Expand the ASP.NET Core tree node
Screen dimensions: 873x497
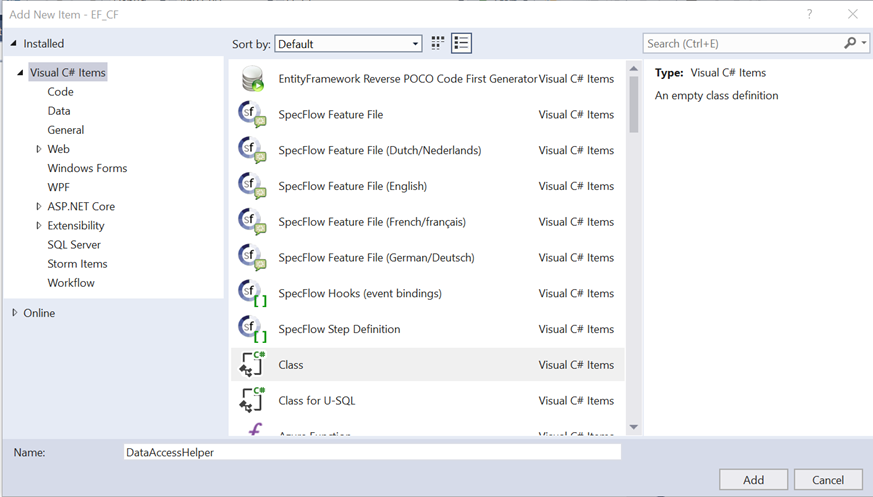click(38, 206)
